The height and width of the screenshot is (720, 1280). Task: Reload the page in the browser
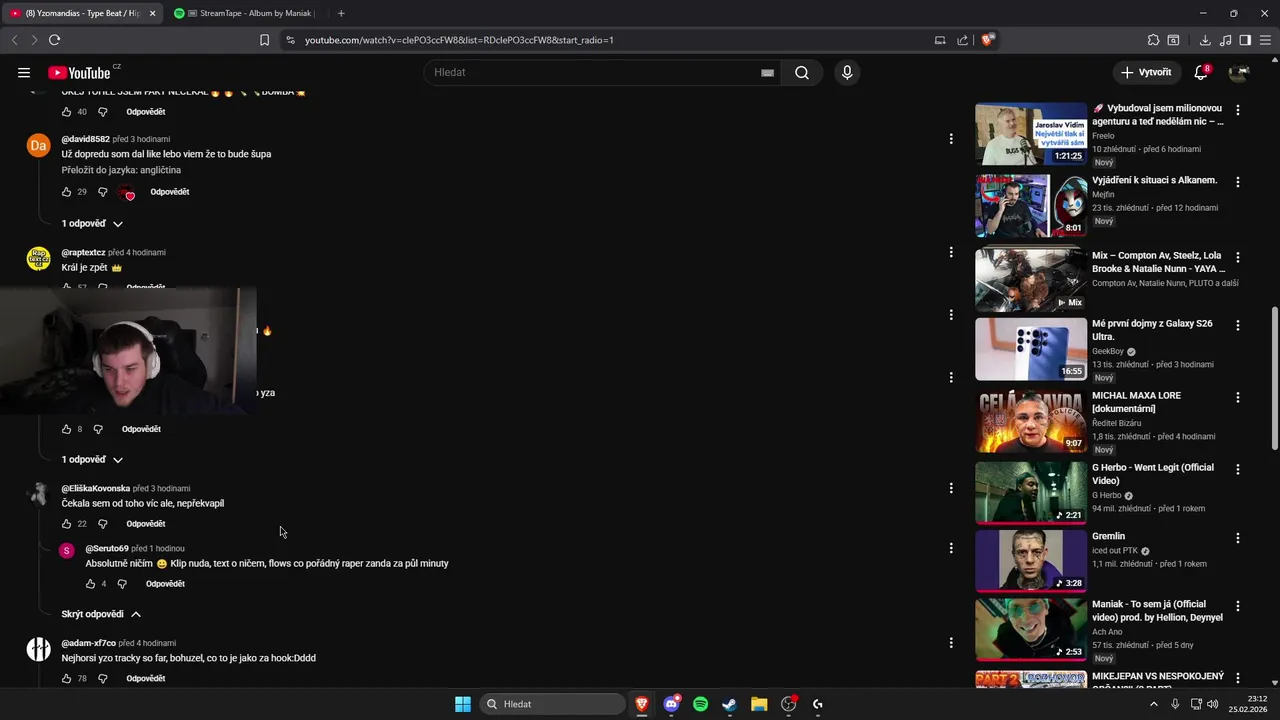(x=54, y=40)
